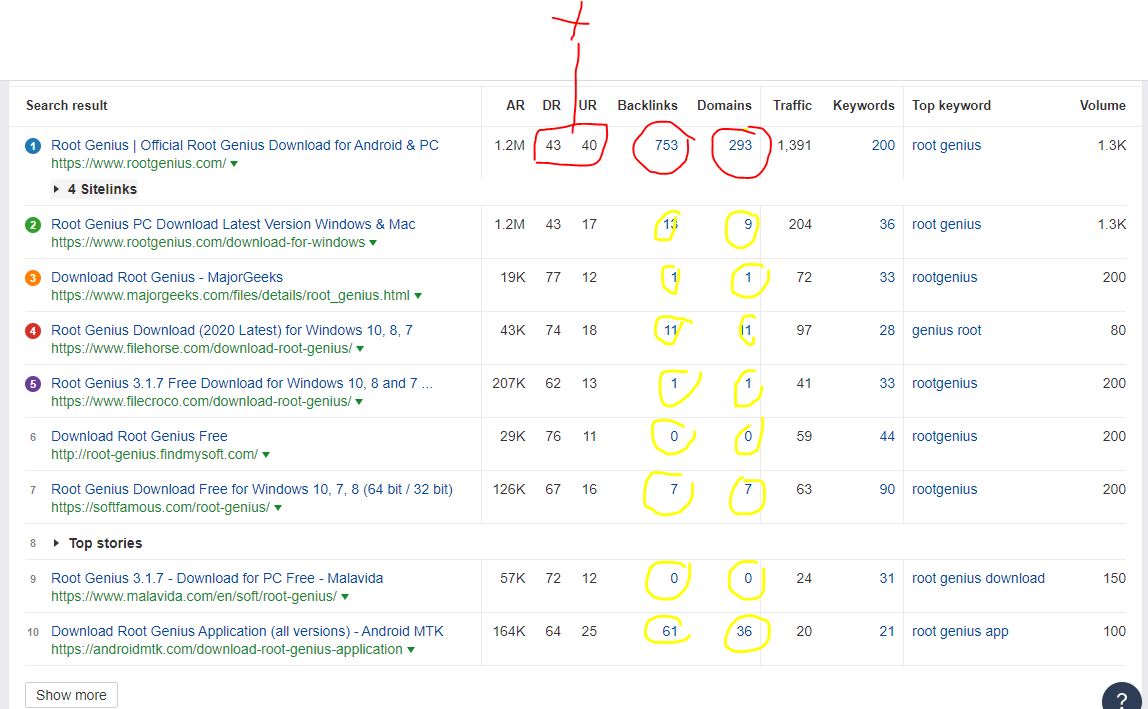Open dropdown arrow after findmysoft.com URL
The height and width of the screenshot is (709, 1148).
(266, 455)
